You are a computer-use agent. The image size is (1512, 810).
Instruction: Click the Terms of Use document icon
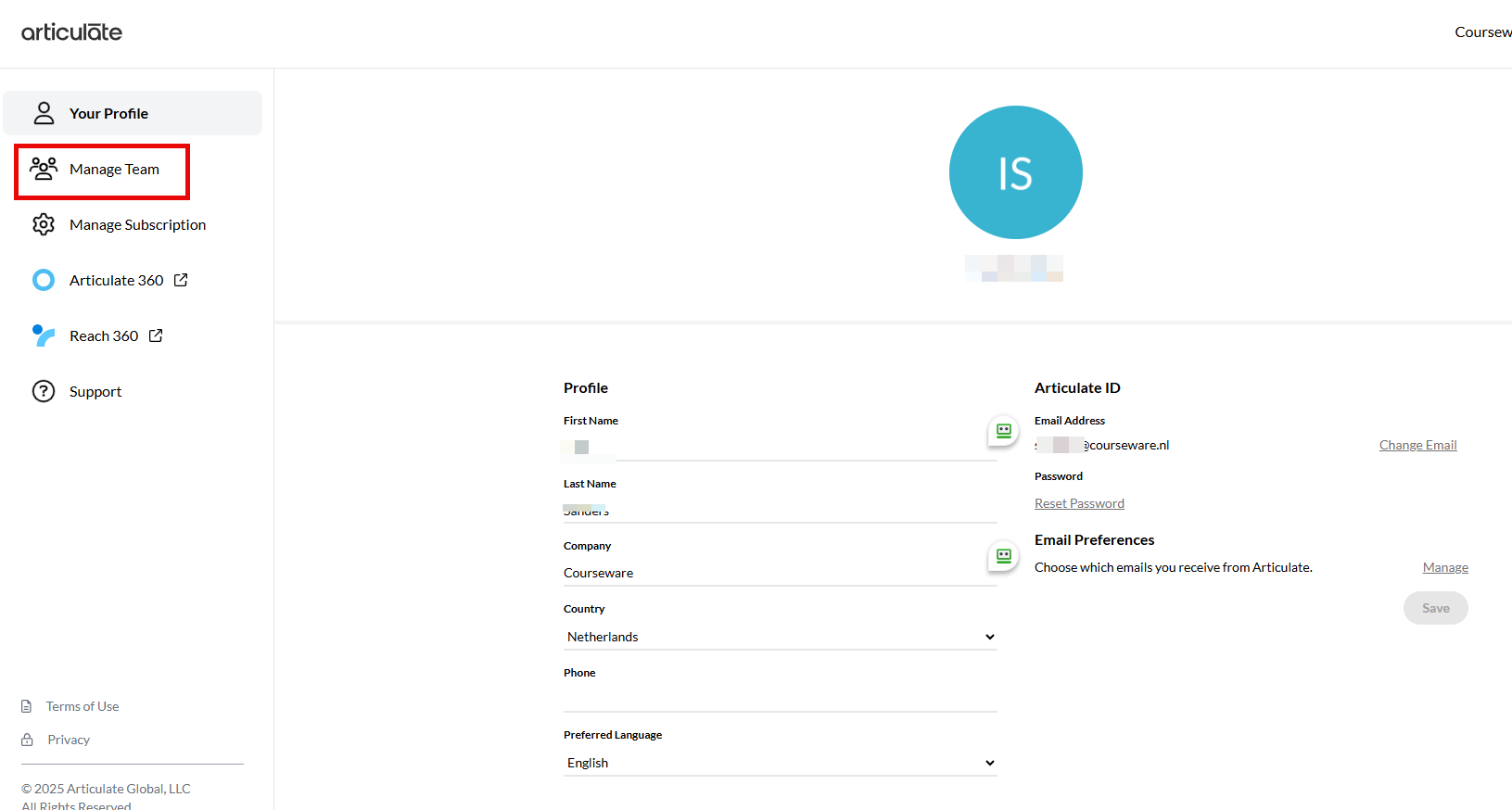pos(27,706)
